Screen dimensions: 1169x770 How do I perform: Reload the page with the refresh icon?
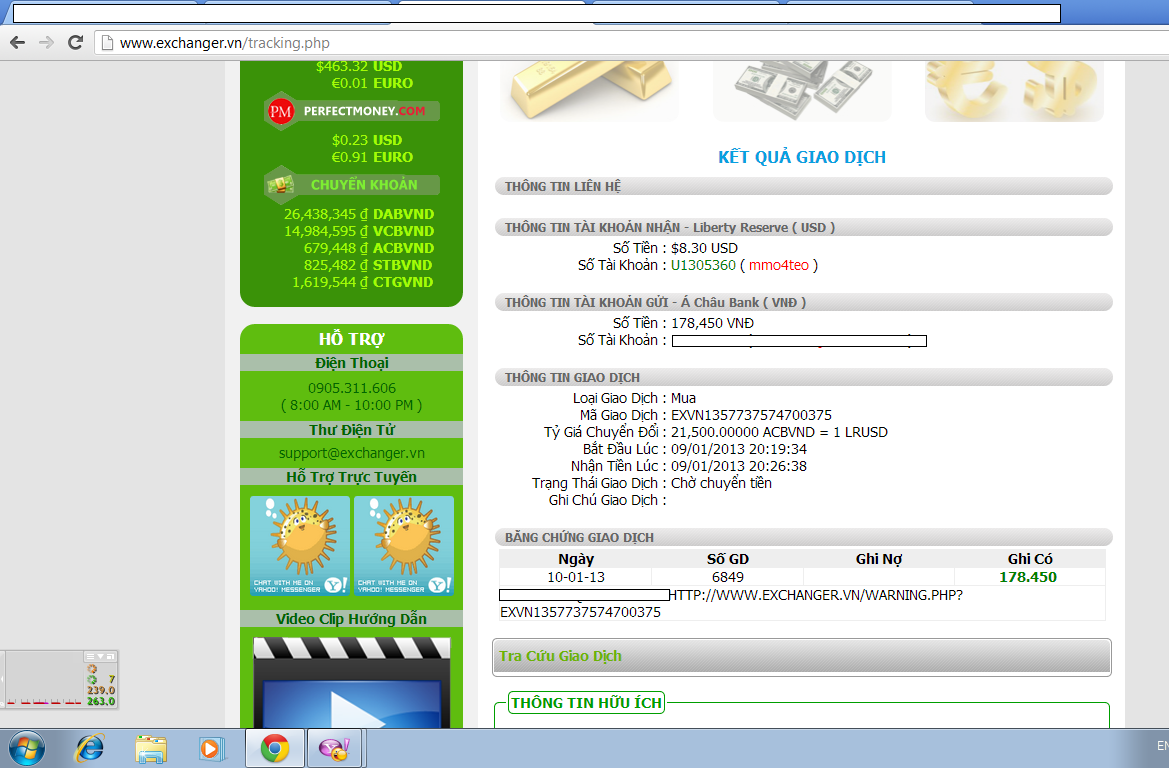coord(75,42)
